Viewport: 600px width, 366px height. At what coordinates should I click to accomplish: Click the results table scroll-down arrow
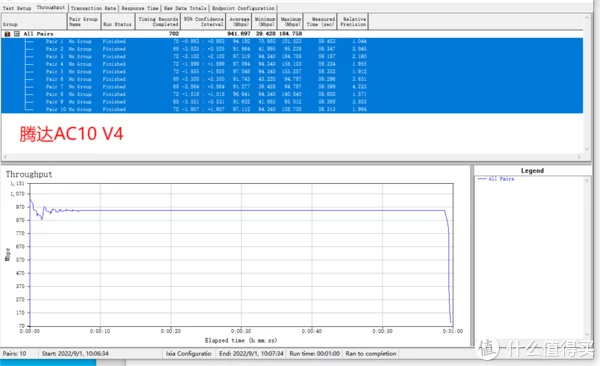click(587, 150)
